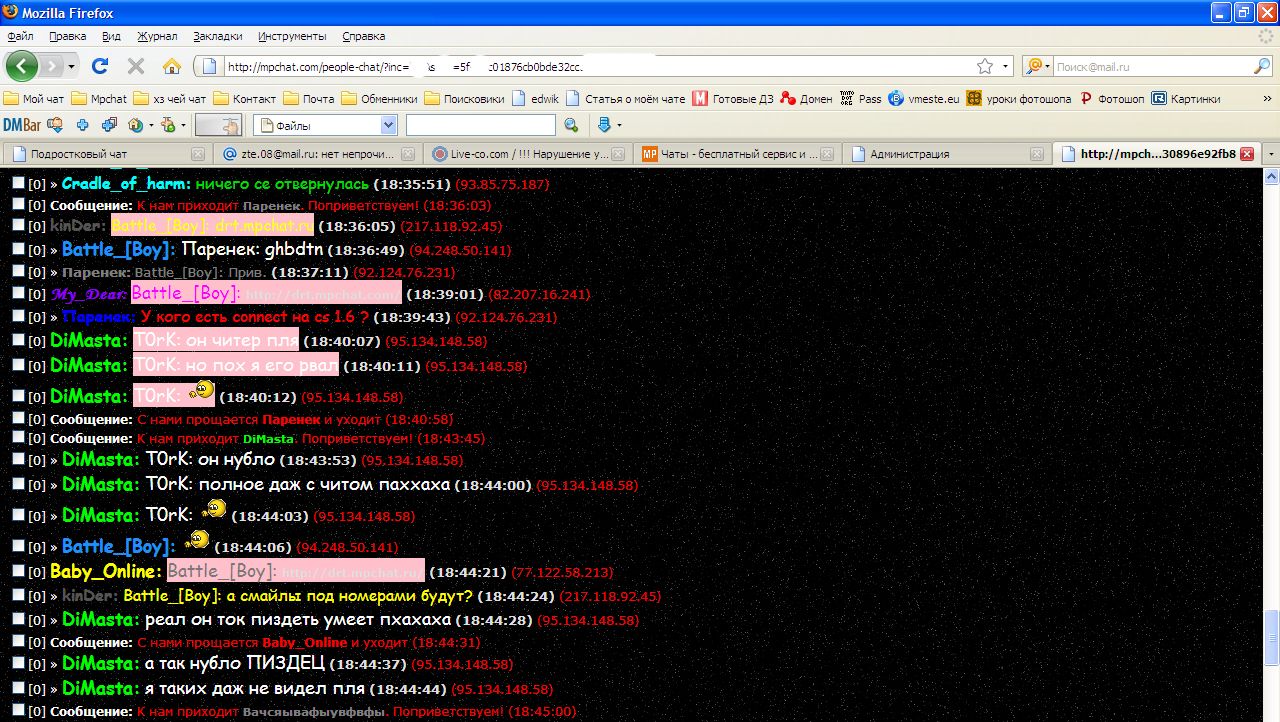Click the DMBar blue download arrow icon
This screenshot has width=1280, height=722.
(604, 125)
